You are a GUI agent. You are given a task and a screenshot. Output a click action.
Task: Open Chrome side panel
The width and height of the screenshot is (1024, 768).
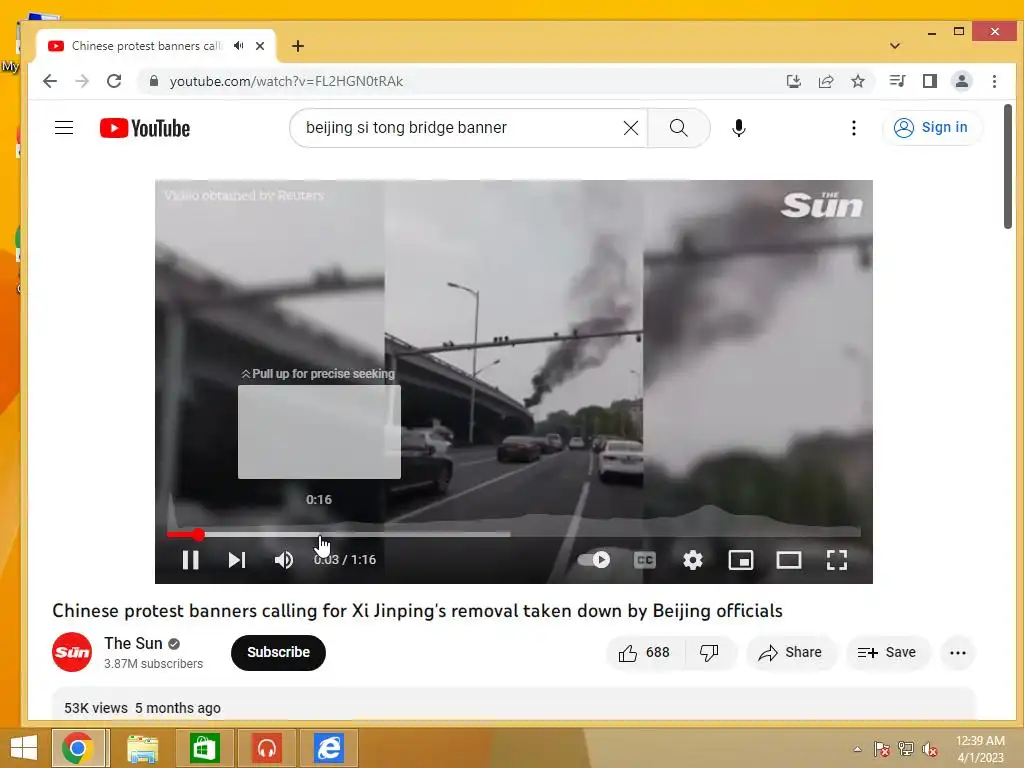click(x=929, y=81)
